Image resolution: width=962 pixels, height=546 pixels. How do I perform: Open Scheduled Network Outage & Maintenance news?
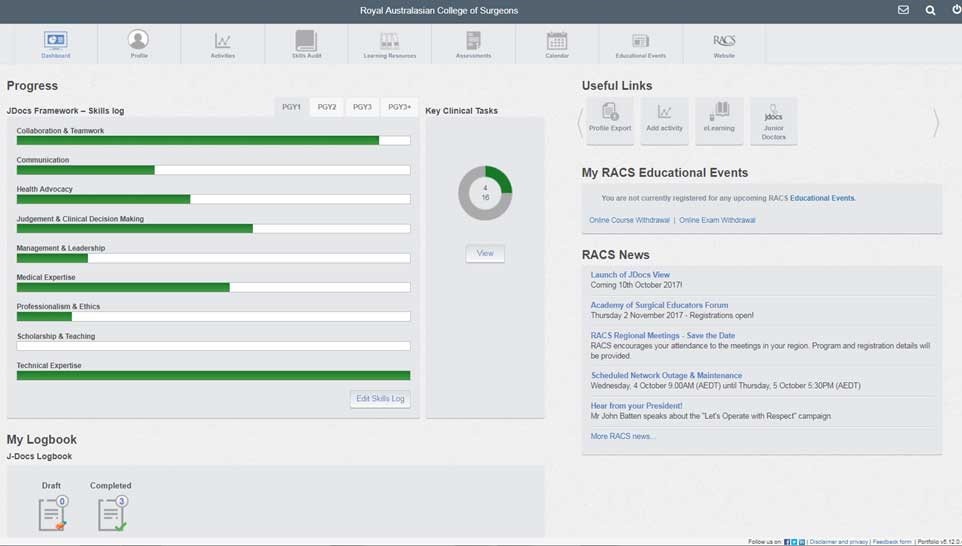[x=666, y=375]
